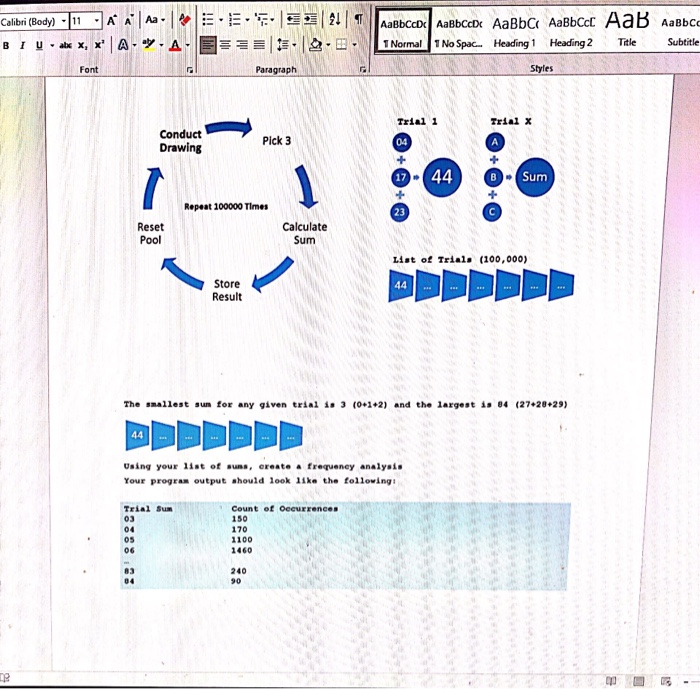
Task: Apply Heading 1 style
Action: point(515,31)
